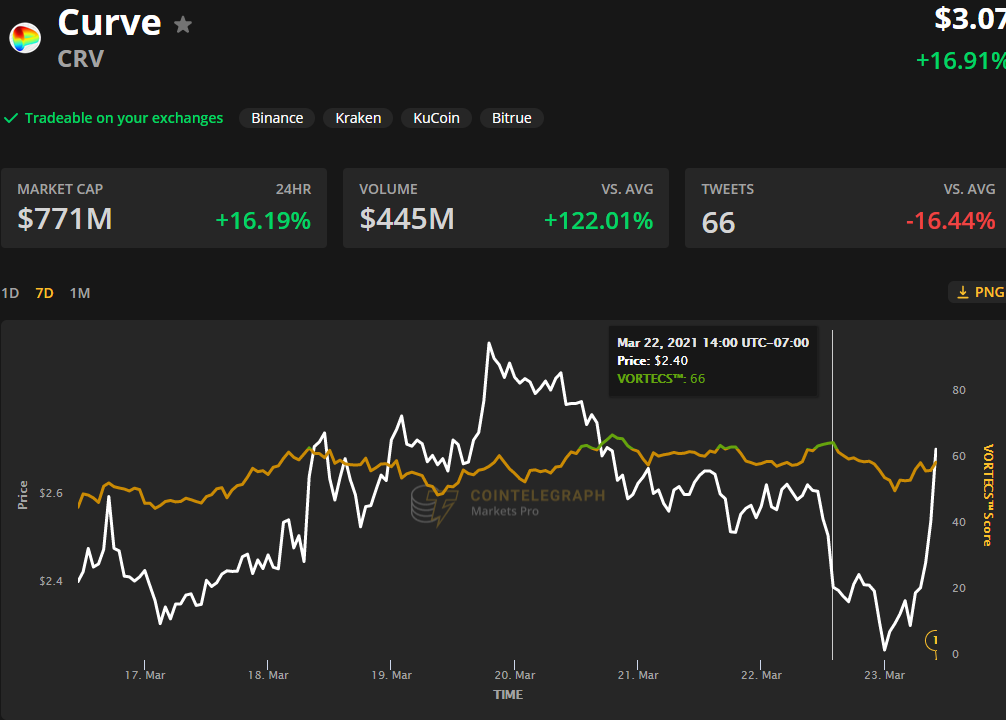Click the download arrow icon beside PNG
The image size is (1006, 720).
pyautogui.click(x=962, y=293)
